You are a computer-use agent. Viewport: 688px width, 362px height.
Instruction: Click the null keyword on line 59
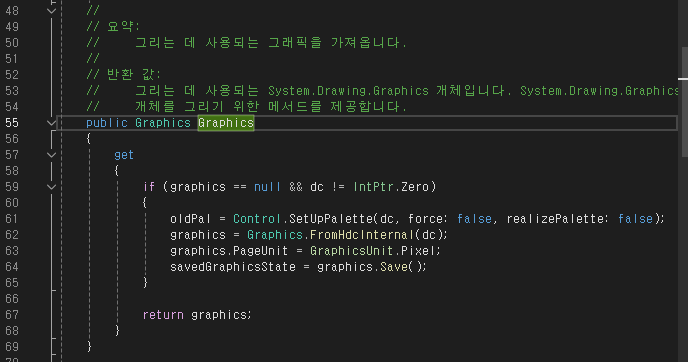point(267,187)
